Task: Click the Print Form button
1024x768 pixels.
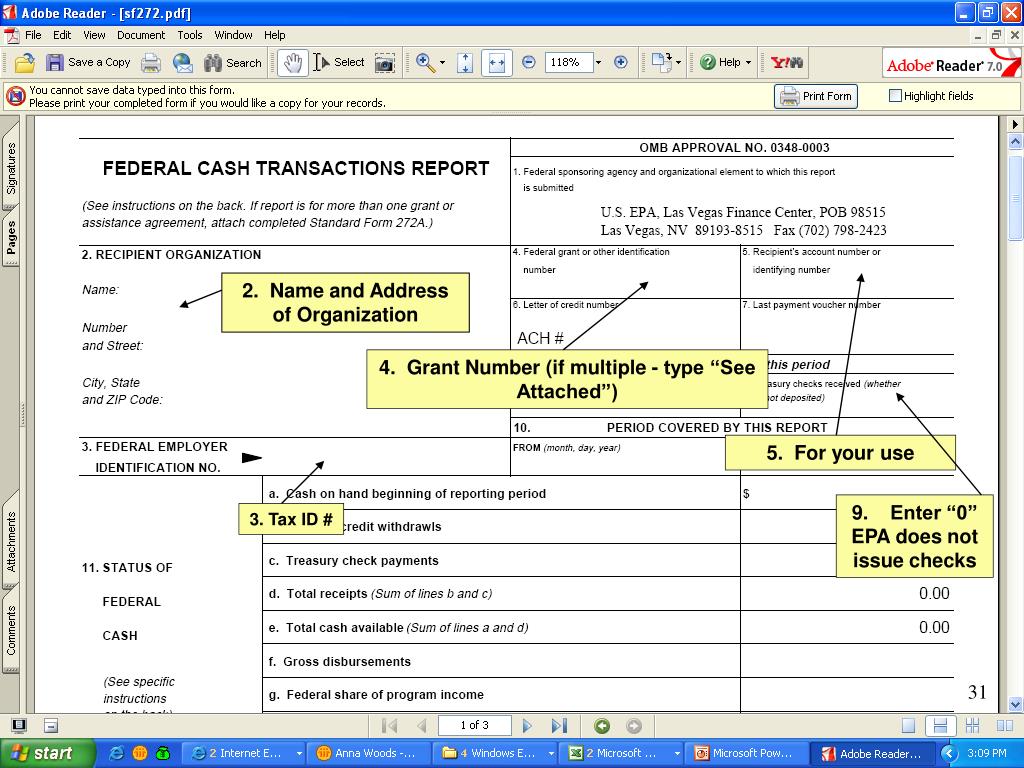Action: pyautogui.click(x=816, y=96)
